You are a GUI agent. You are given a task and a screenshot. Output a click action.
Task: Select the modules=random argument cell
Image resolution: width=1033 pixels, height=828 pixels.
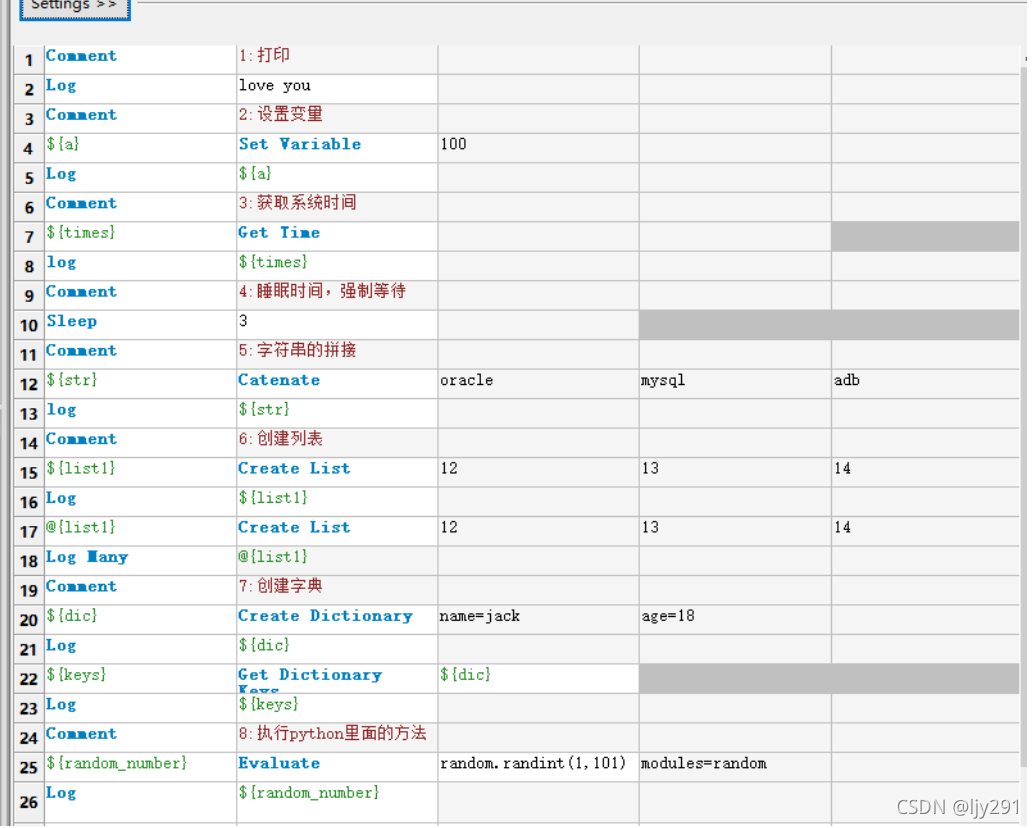click(x=735, y=767)
